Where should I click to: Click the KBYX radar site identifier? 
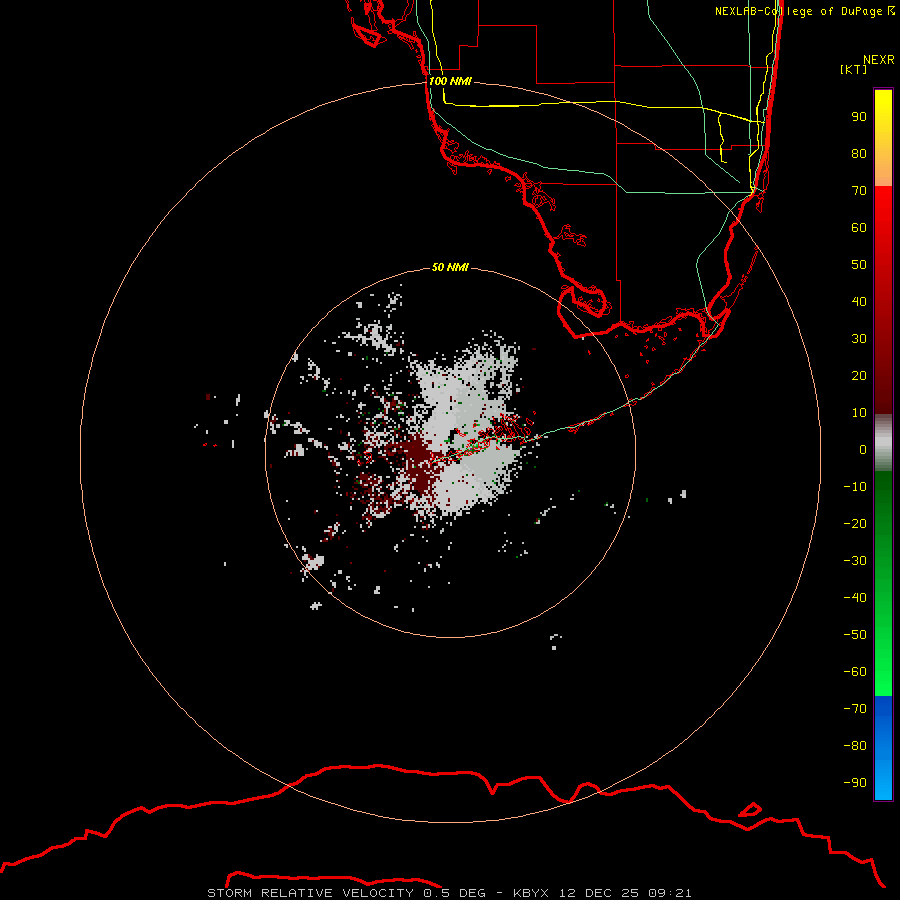click(530, 893)
